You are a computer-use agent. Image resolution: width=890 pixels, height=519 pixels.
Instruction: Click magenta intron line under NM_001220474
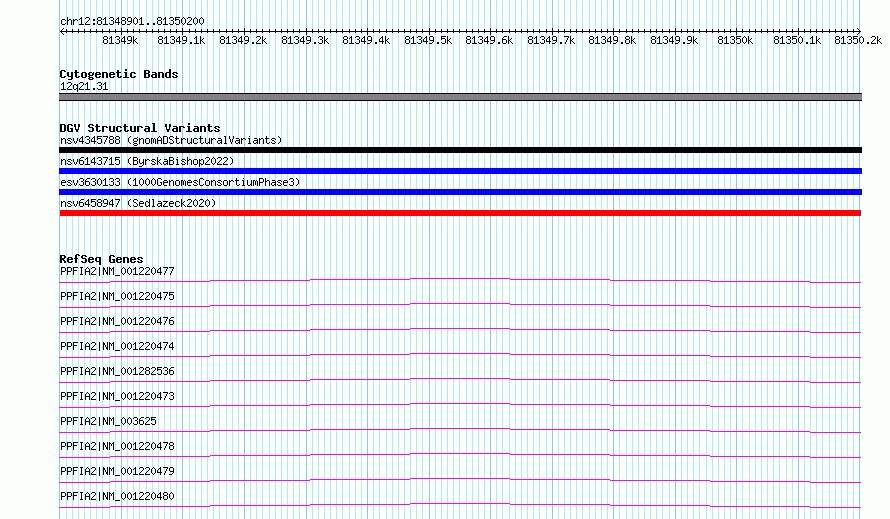tap(460, 354)
